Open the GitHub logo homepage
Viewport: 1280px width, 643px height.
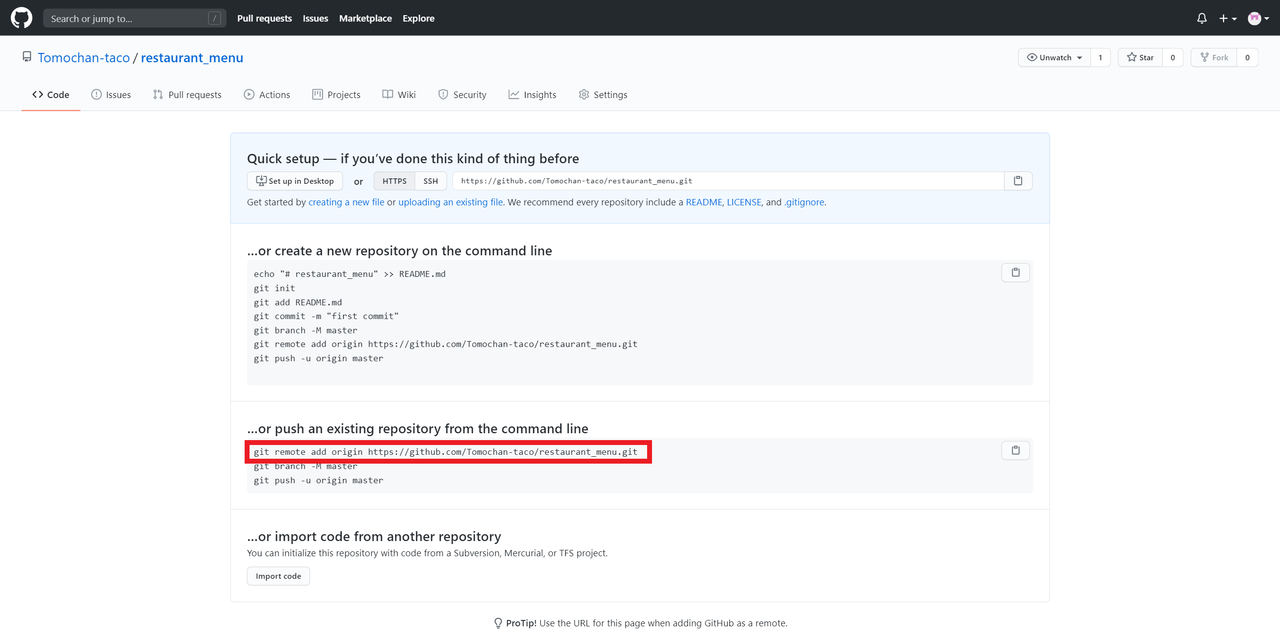21,18
